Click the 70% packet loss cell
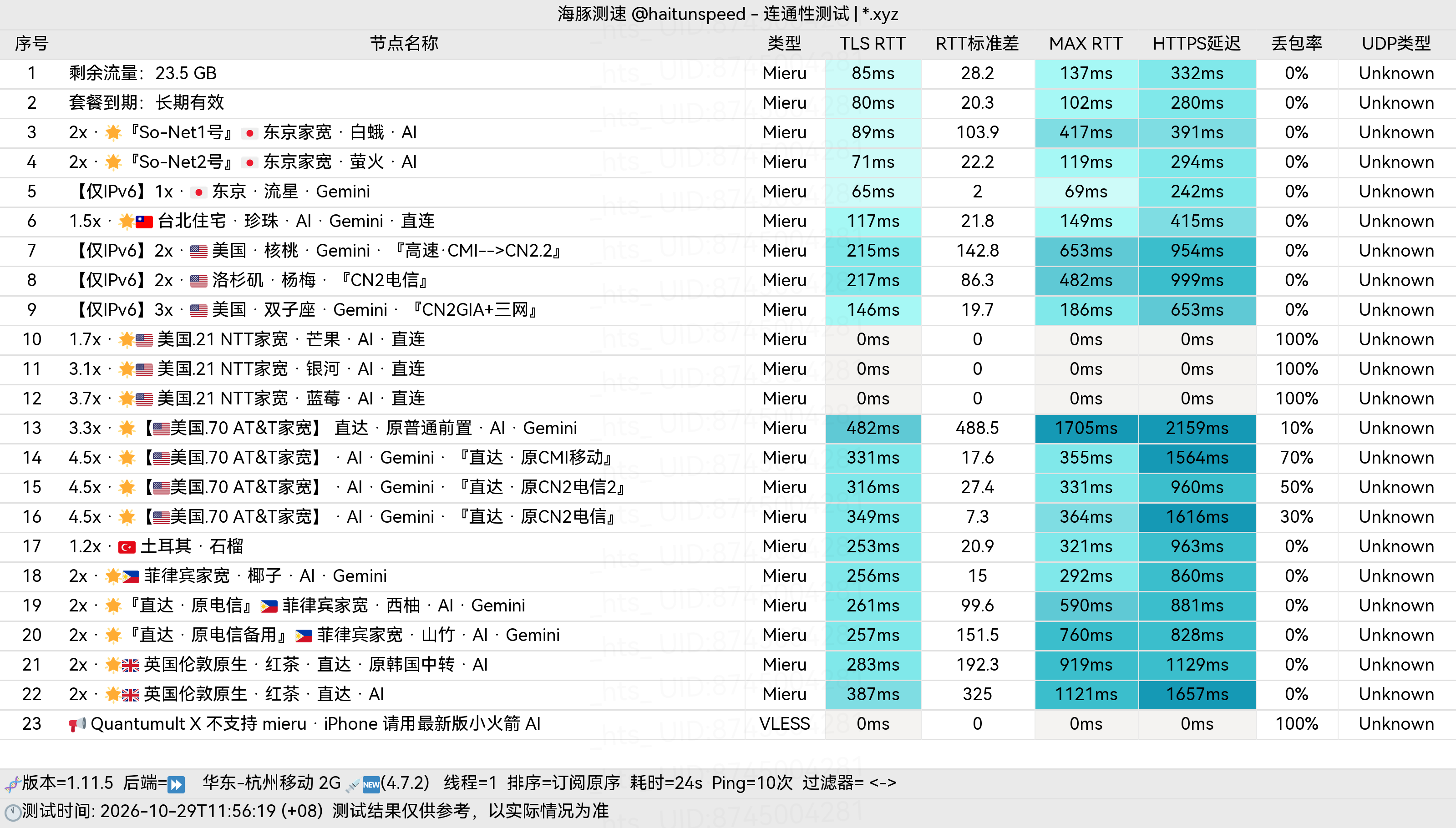The height and width of the screenshot is (828, 1456). click(x=1297, y=459)
